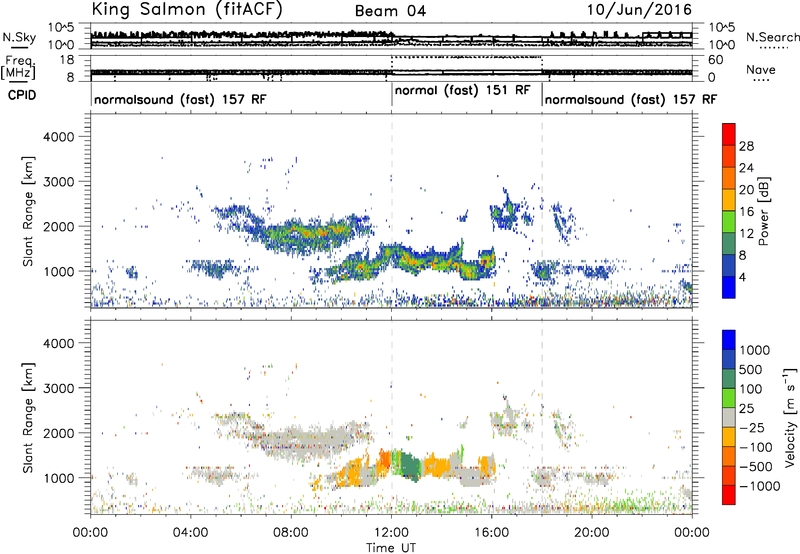Image resolution: width=800 pixels, height=554 pixels.
Task: Click the 'normal (fast) 151 RF' label
Action: [463, 91]
